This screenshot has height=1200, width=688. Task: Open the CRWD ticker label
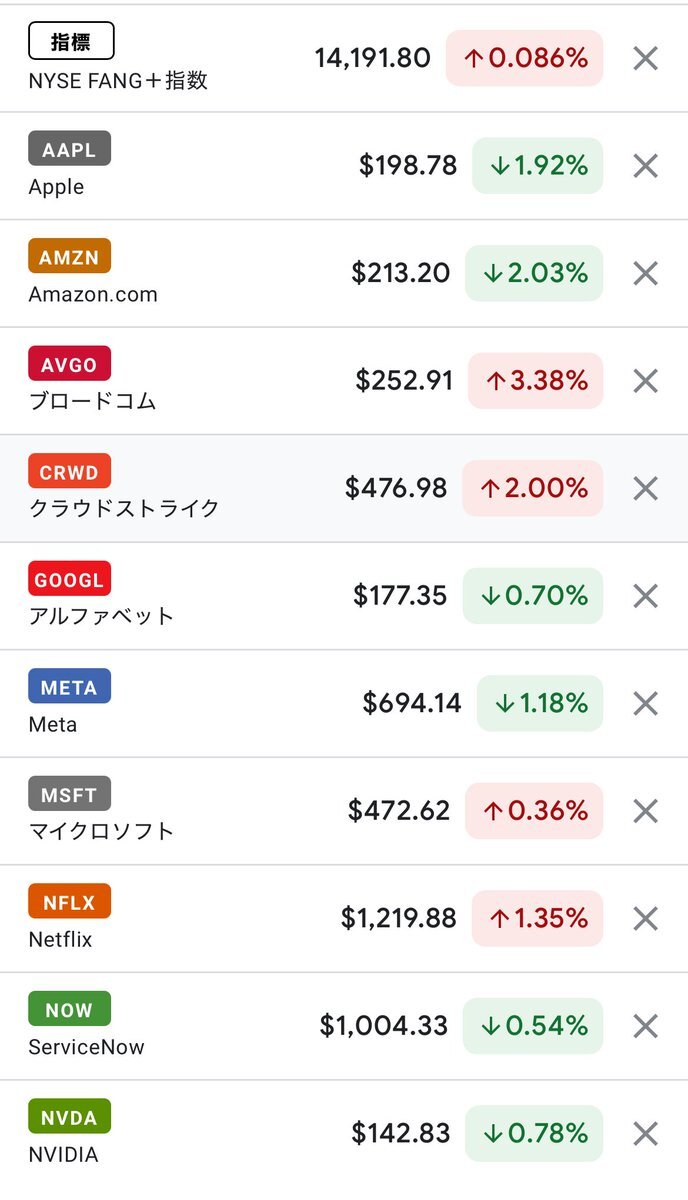click(69, 472)
